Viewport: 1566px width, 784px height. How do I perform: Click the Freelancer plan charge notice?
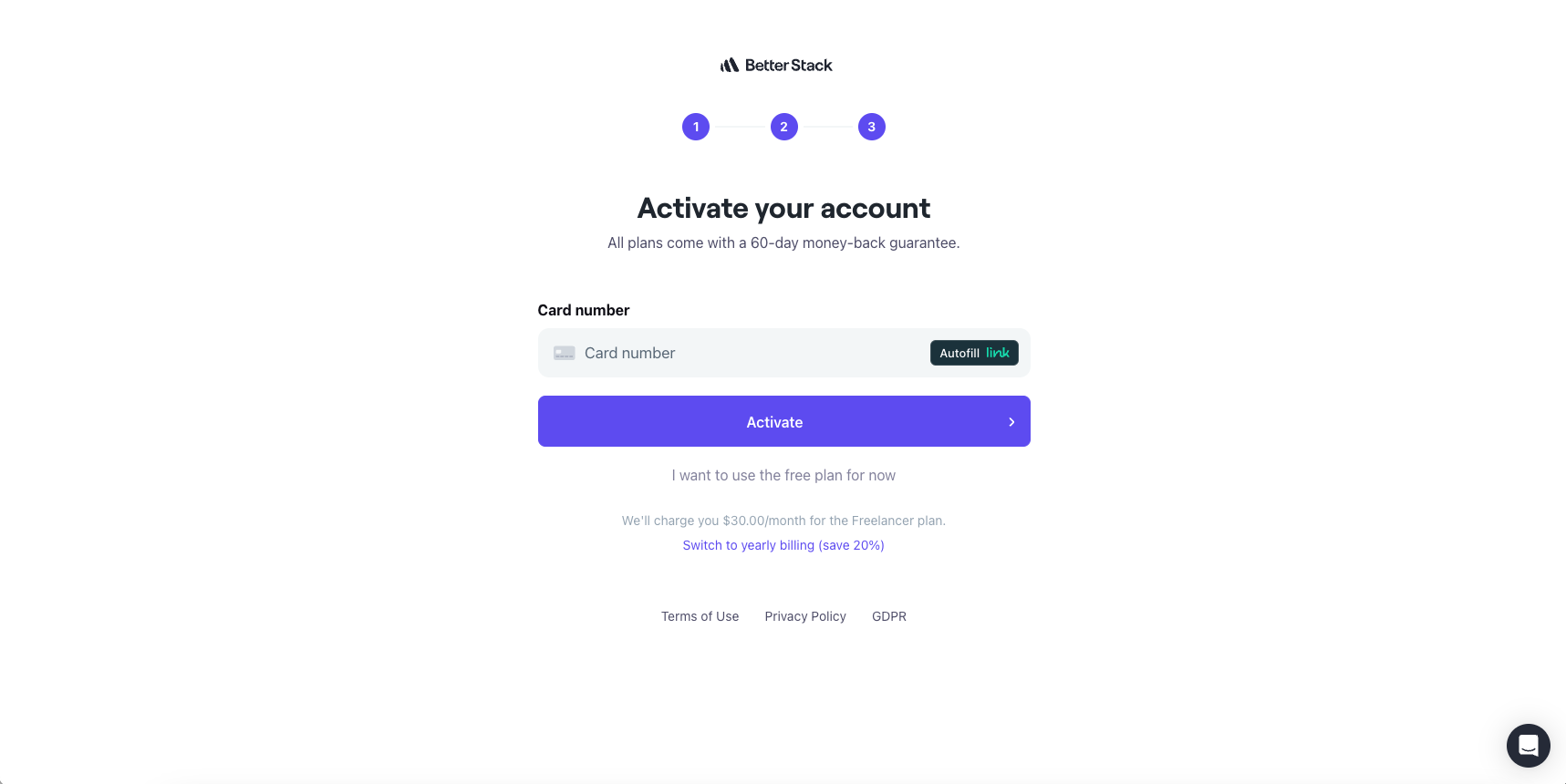click(783, 521)
